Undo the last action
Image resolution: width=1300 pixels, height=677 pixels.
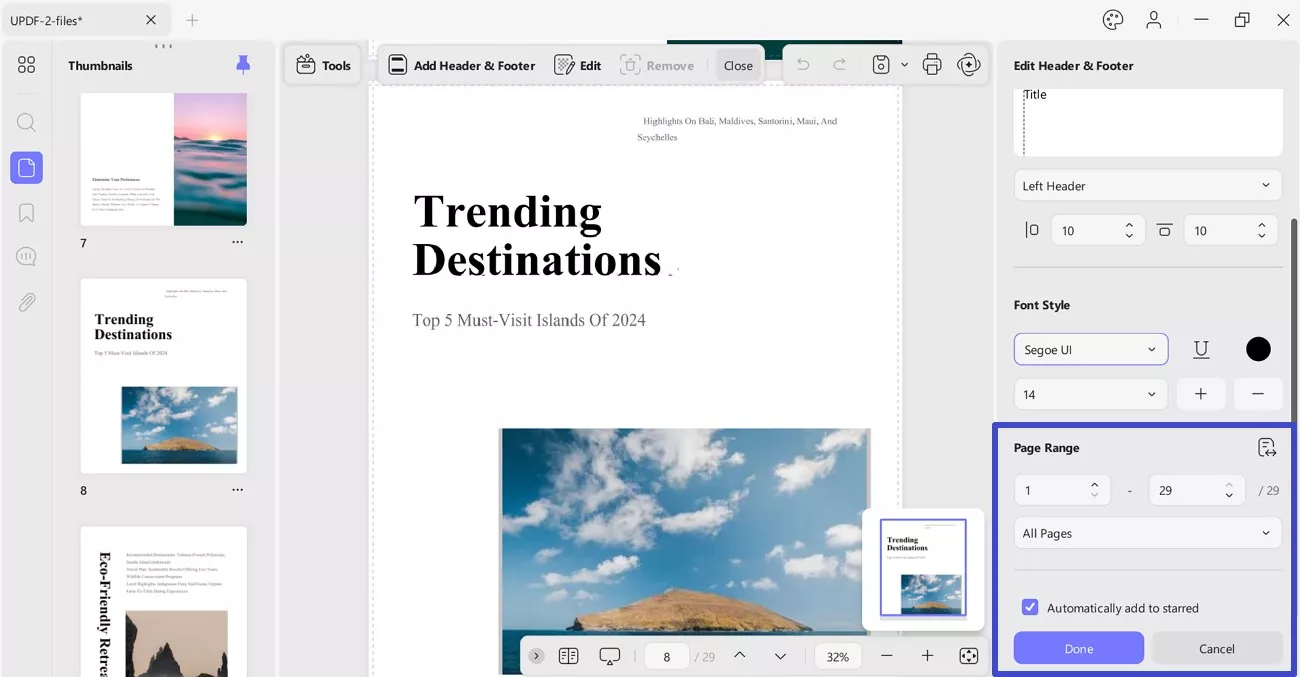(802, 65)
